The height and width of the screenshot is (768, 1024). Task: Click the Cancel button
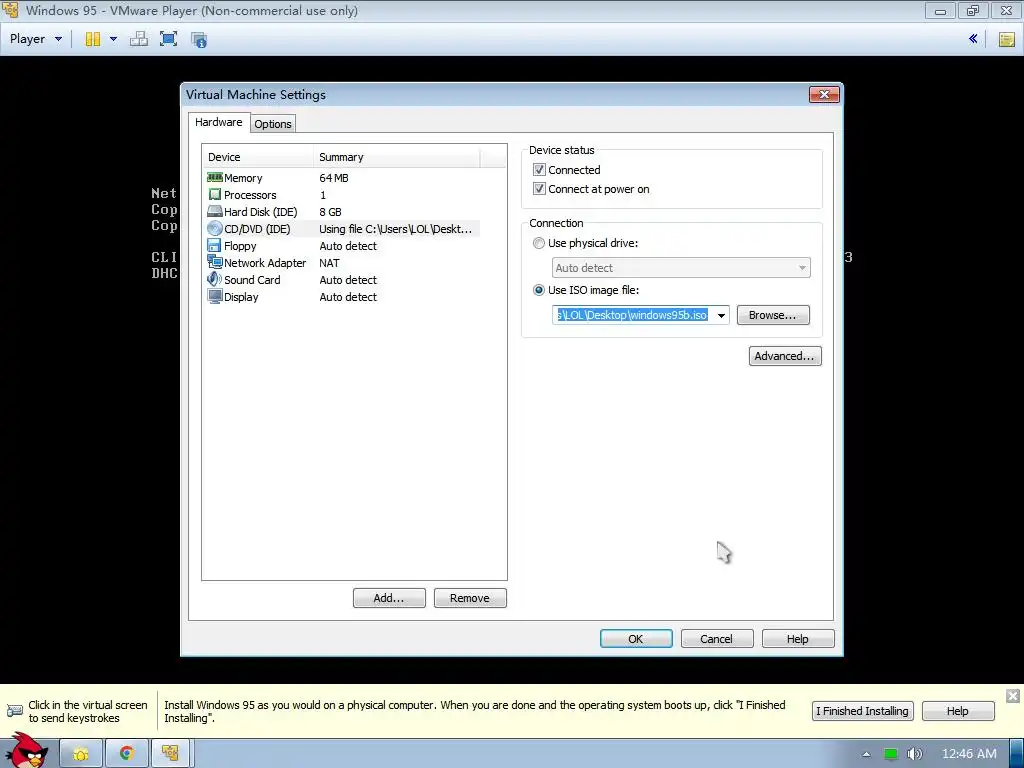click(x=717, y=639)
